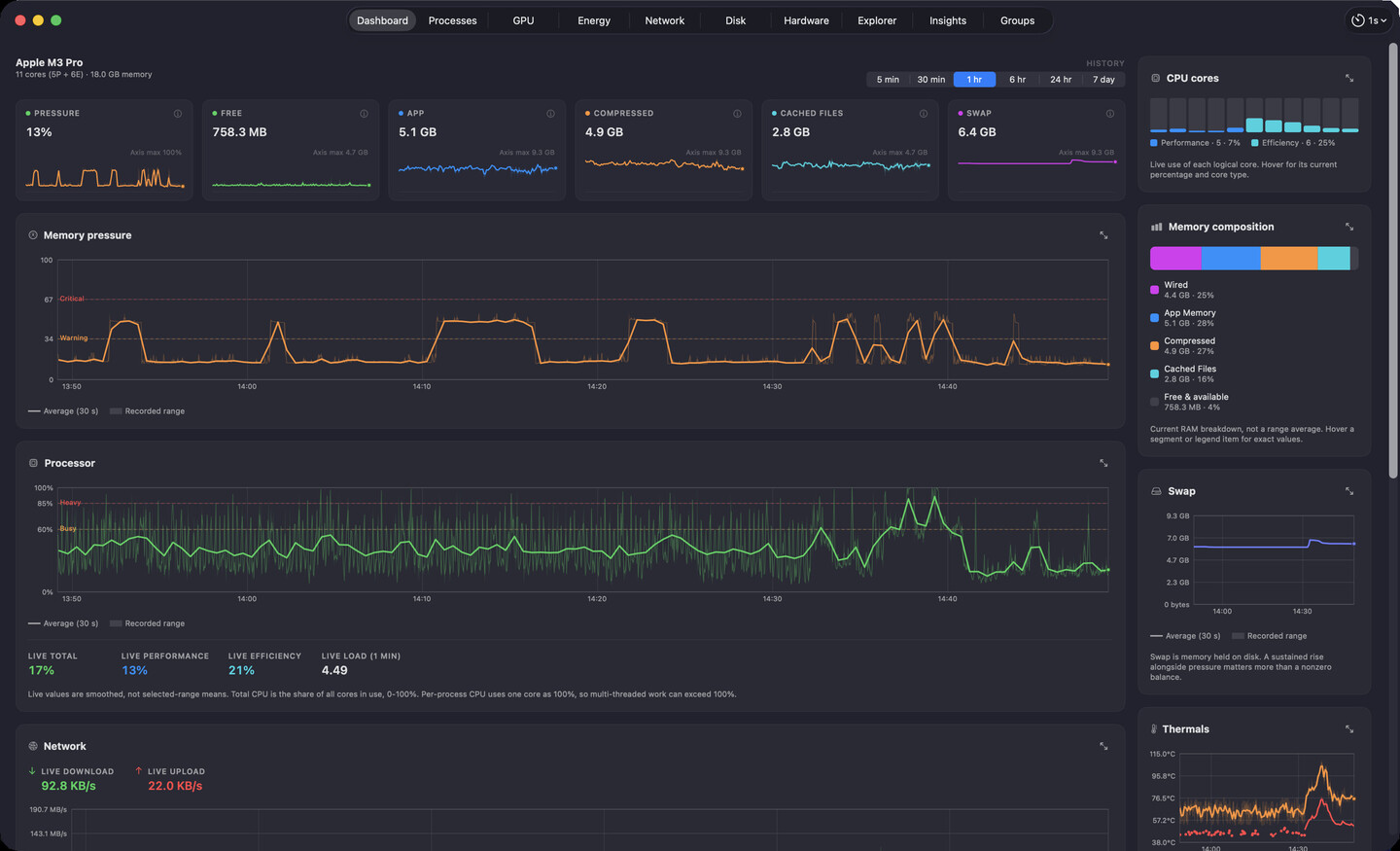Show info for the Free memory card
The height and width of the screenshot is (851, 1400).
tap(365, 114)
